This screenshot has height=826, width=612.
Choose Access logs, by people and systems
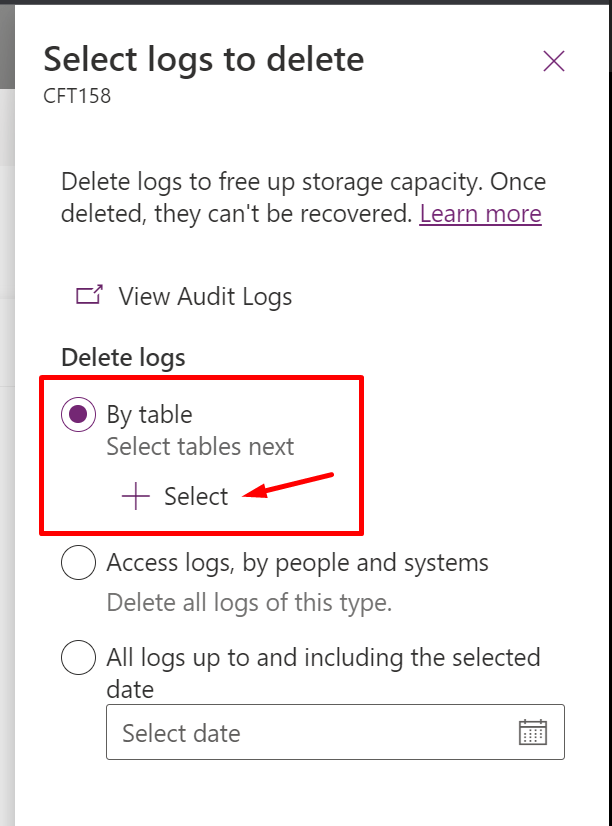click(x=78, y=563)
